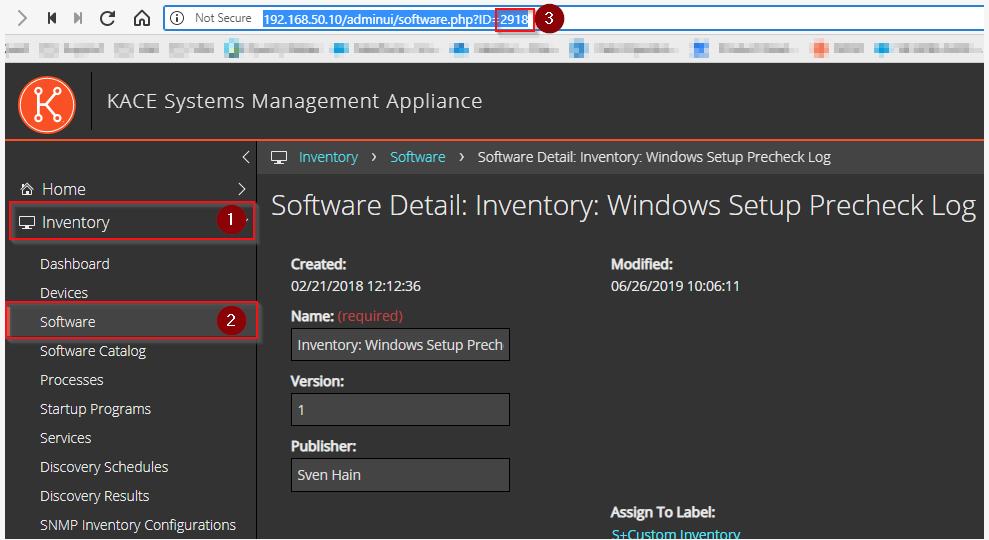Click the monitor icon in the breadcrumb
The height and width of the screenshot is (540, 989).
point(279,157)
